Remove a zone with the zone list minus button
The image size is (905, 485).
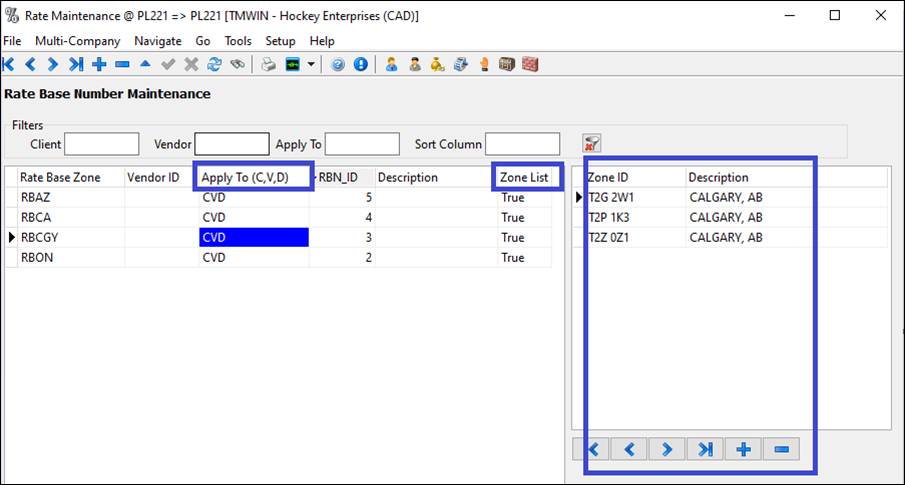(x=781, y=450)
